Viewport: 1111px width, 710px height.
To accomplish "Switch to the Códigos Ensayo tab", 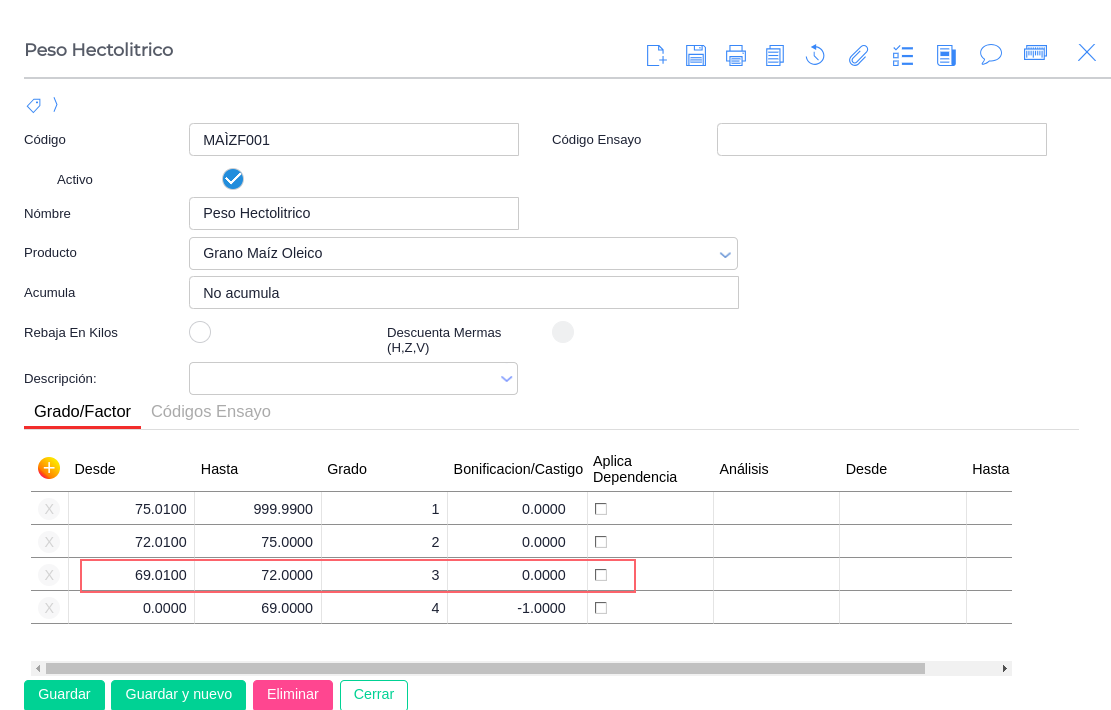I will [x=210, y=412].
